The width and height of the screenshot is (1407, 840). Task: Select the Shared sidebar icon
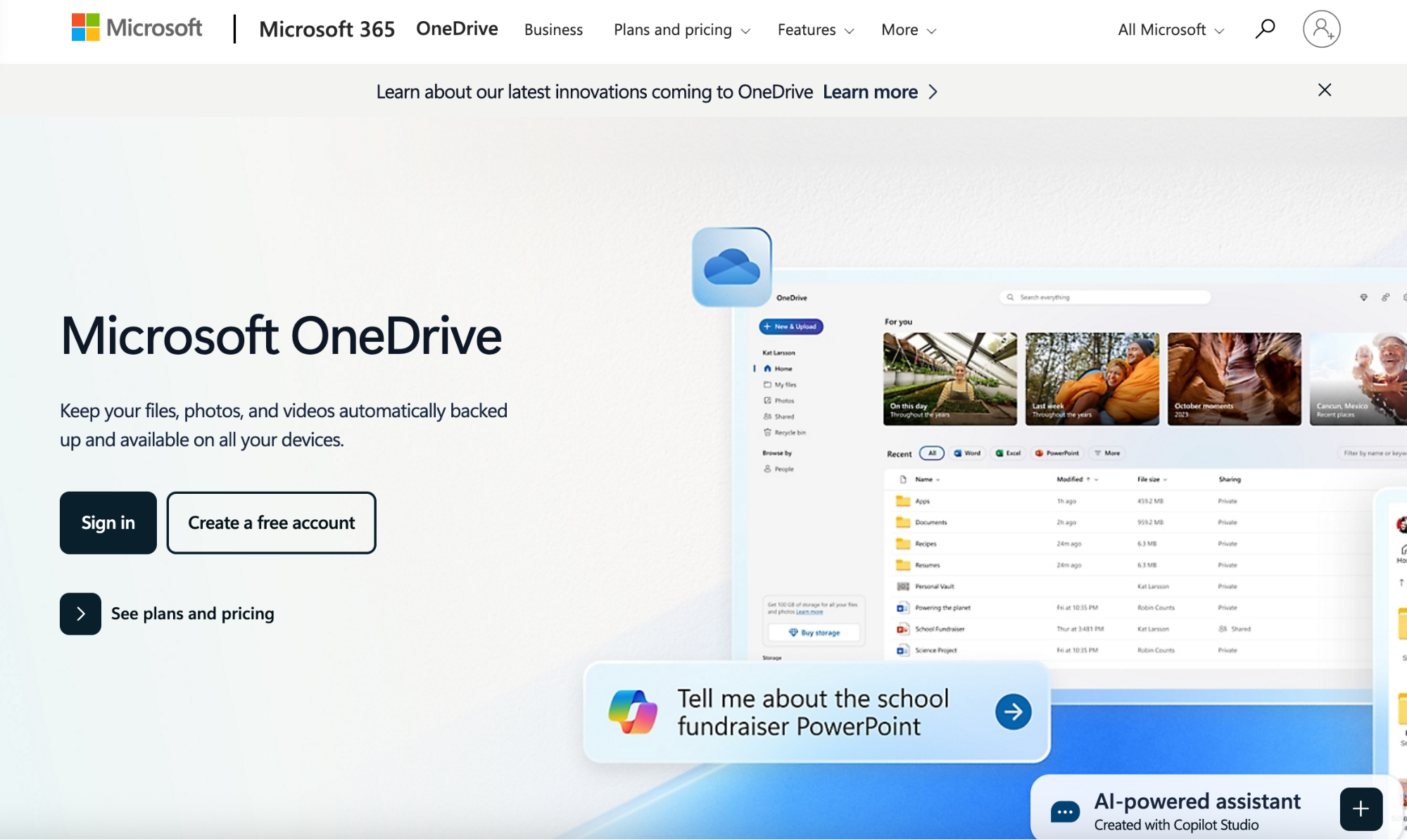(769, 416)
